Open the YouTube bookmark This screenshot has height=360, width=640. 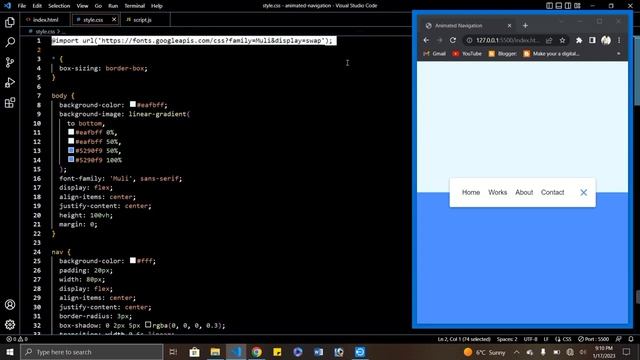[x=467, y=53]
